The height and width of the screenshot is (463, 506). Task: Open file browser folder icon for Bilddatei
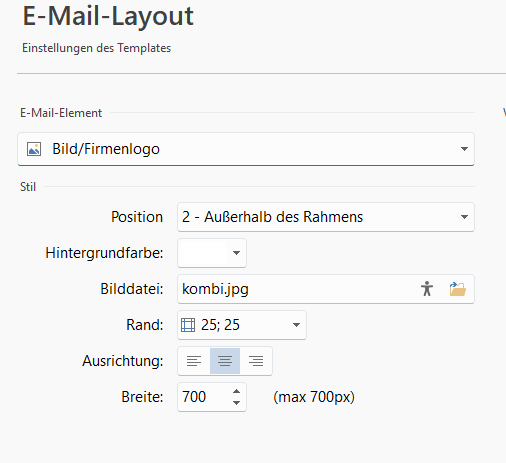pyautogui.click(x=457, y=289)
